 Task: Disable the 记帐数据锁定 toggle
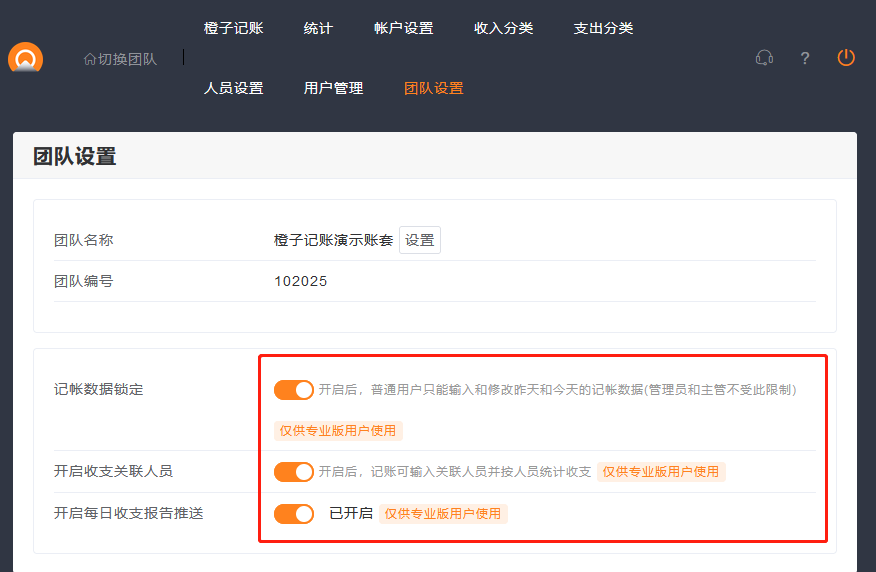coord(294,389)
